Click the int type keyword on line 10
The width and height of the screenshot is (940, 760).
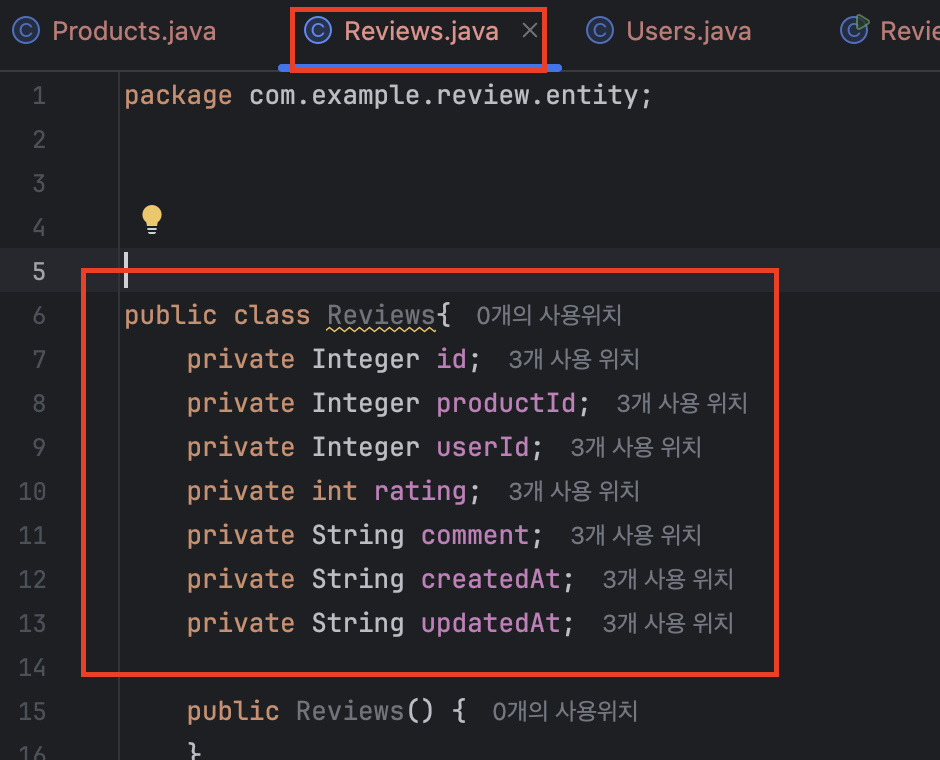335,491
